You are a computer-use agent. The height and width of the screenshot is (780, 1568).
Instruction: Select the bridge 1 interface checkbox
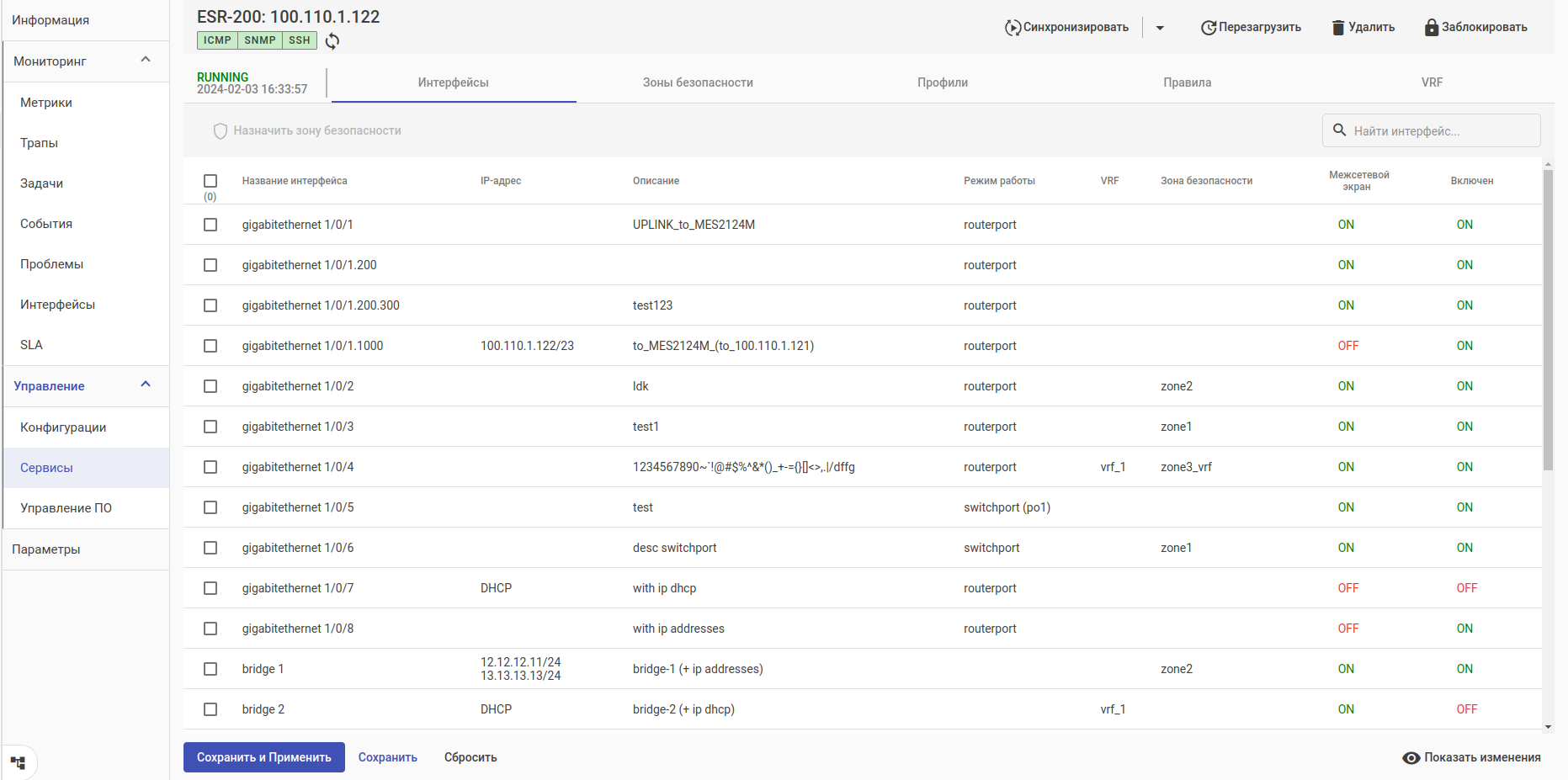click(x=210, y=669)
